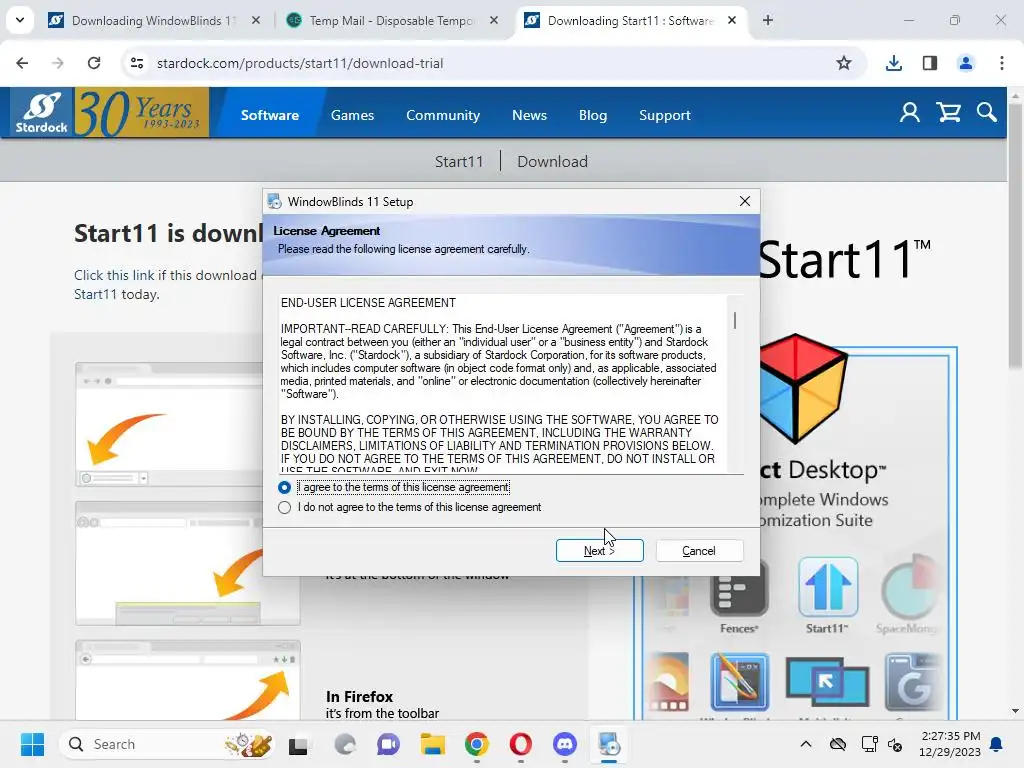Open the Blog page
Screen dimensions: 1024x768
pos(592,115)
